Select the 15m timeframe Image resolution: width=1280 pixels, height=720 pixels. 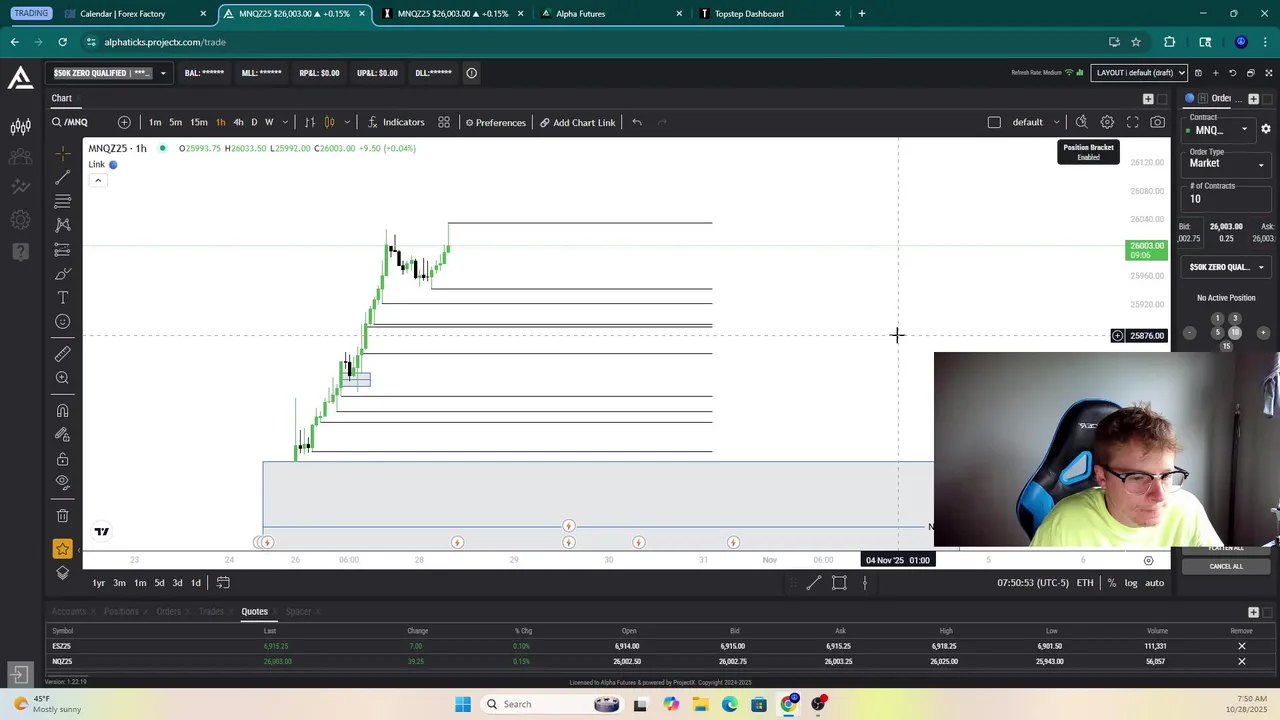[199, 122]
